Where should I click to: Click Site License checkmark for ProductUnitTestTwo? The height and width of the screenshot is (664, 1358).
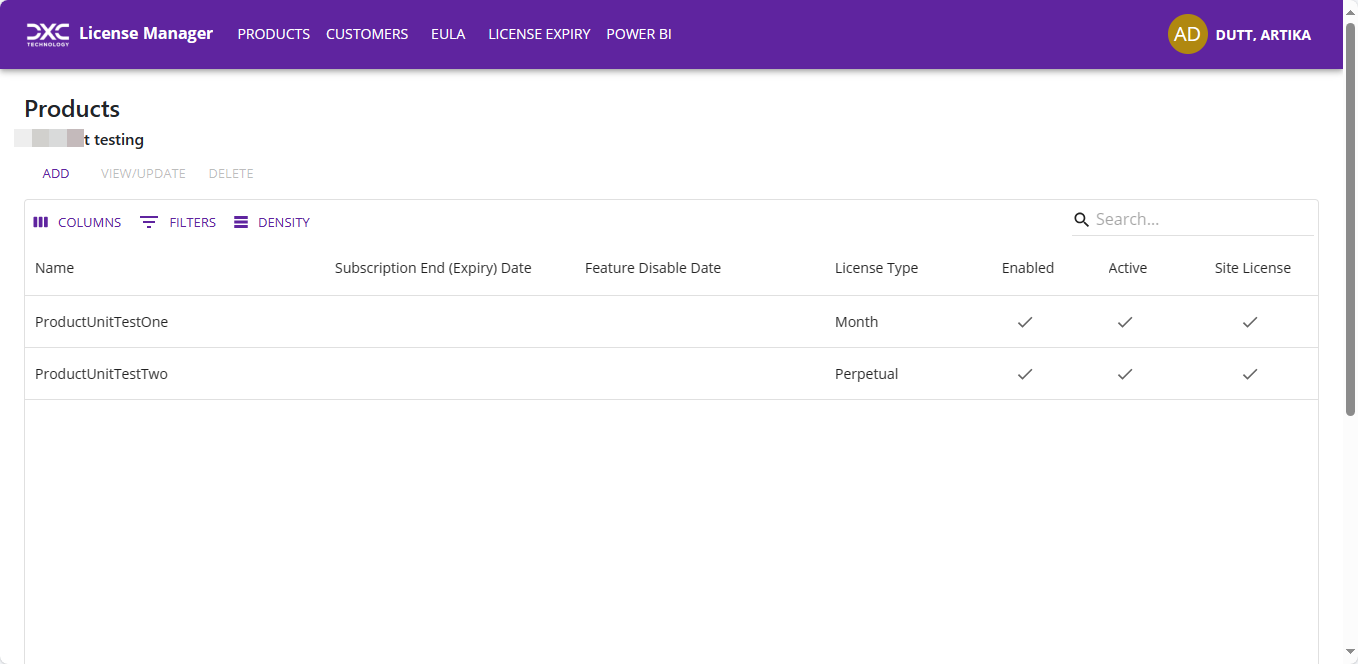pyautogui.click(x=1250, y=374)
